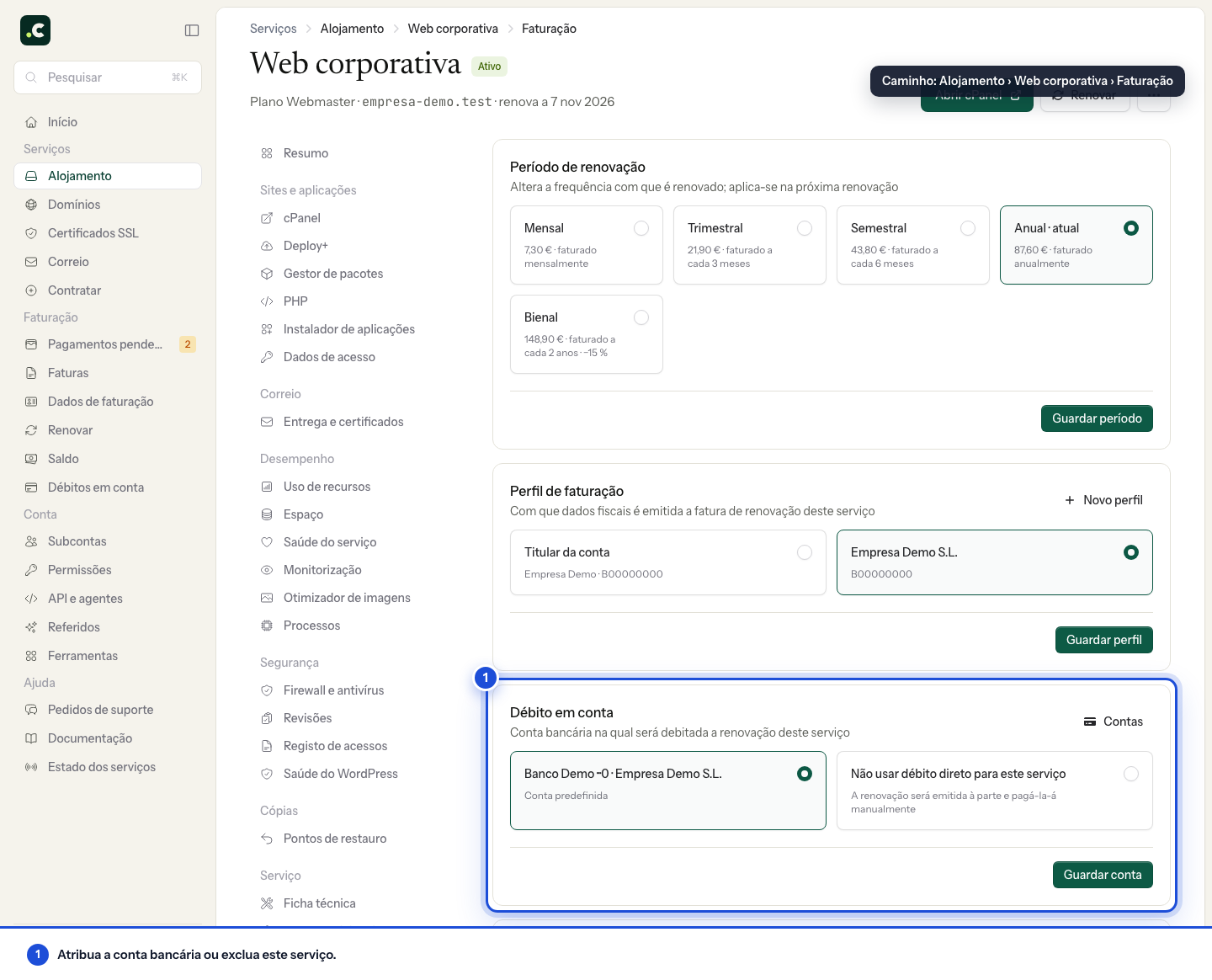Click the API e agentes code icon
1212x980 pixels.
pyautogui.click(x=31, y=599)
